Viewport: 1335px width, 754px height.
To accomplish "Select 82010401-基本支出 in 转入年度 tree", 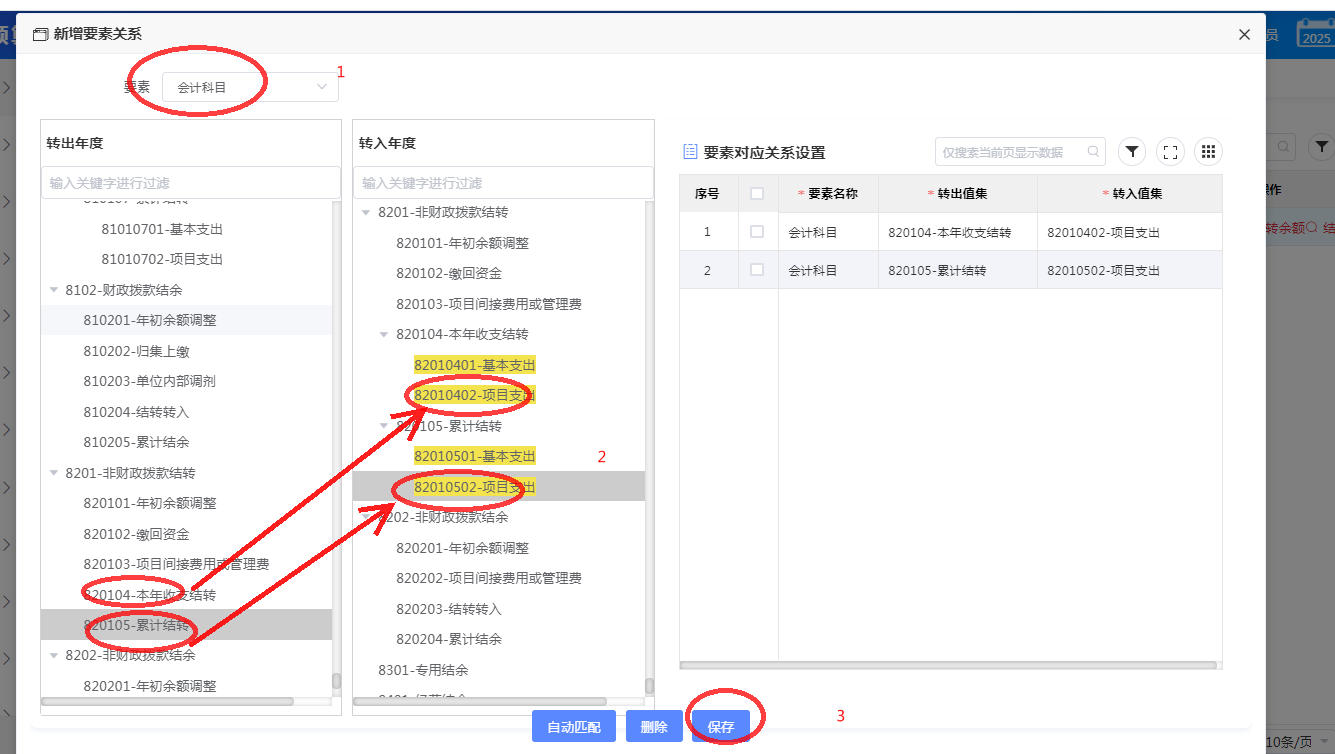I will coord(475,365).
